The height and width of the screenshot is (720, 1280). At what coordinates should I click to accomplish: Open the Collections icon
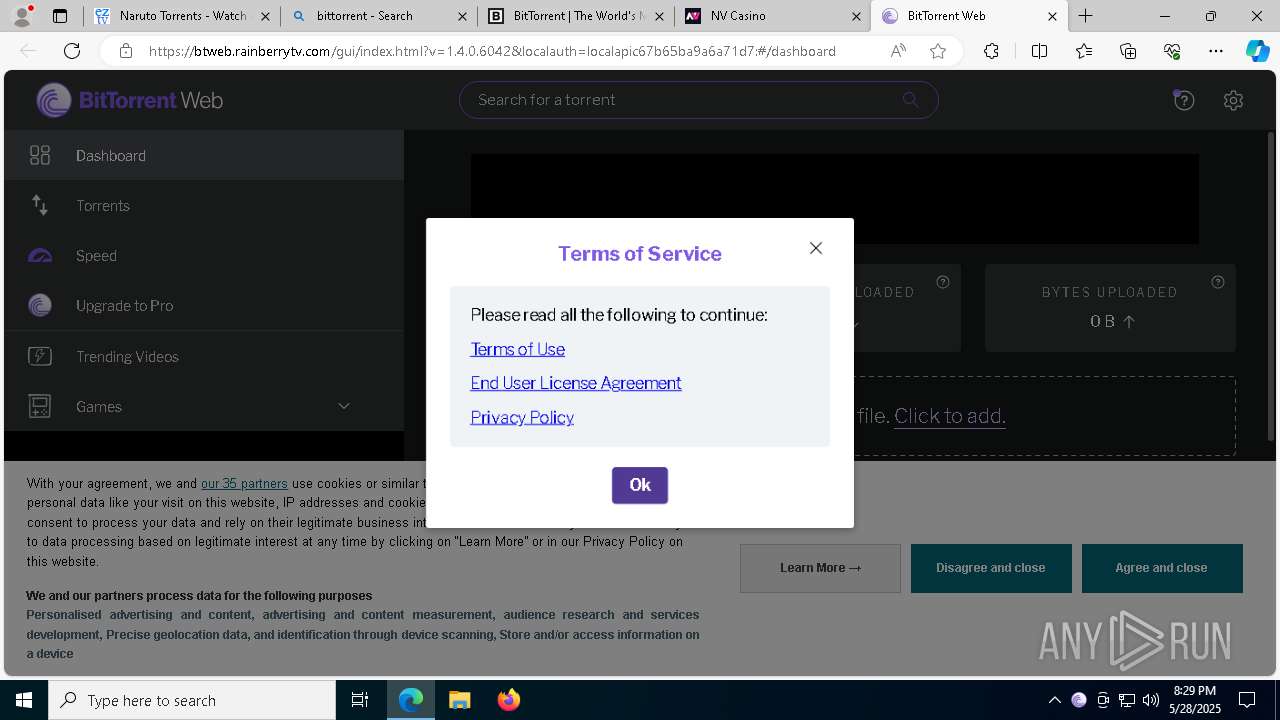tap(1128, 51)
